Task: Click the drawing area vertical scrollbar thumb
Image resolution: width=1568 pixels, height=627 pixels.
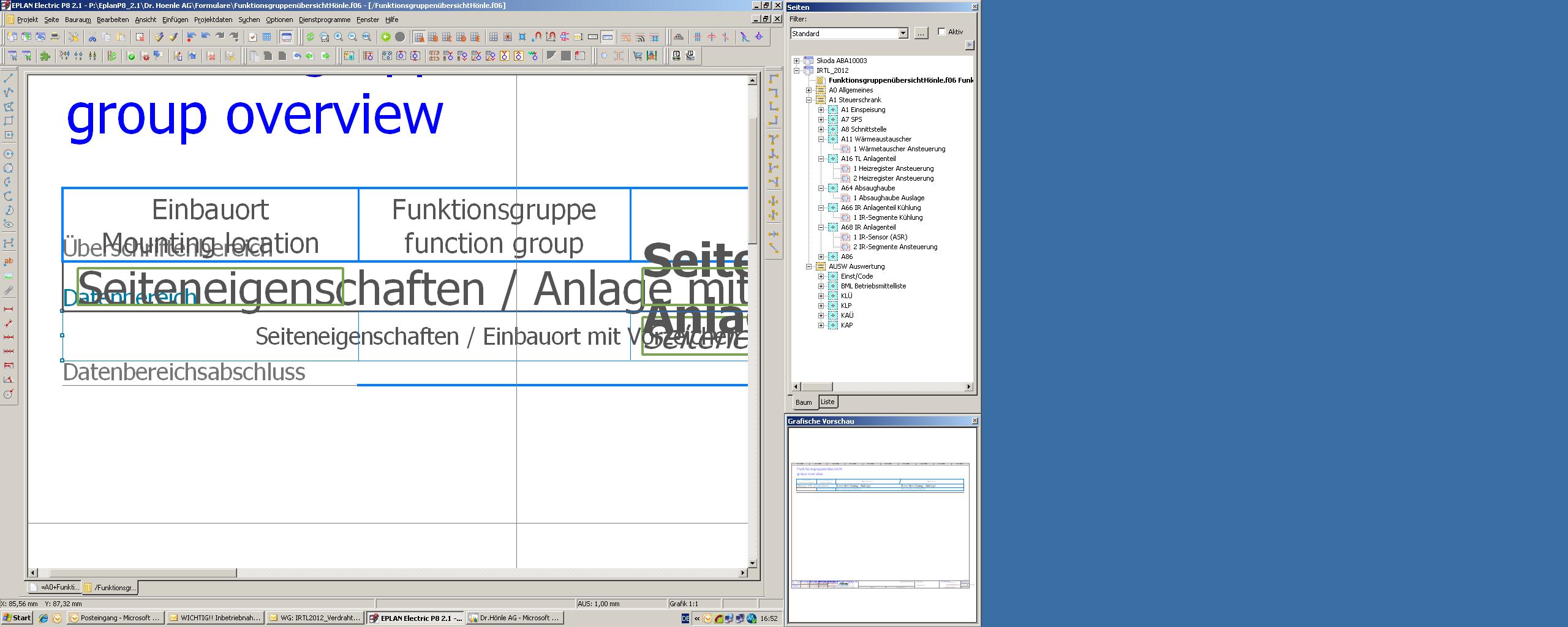Action: click(x=753, y=181)
